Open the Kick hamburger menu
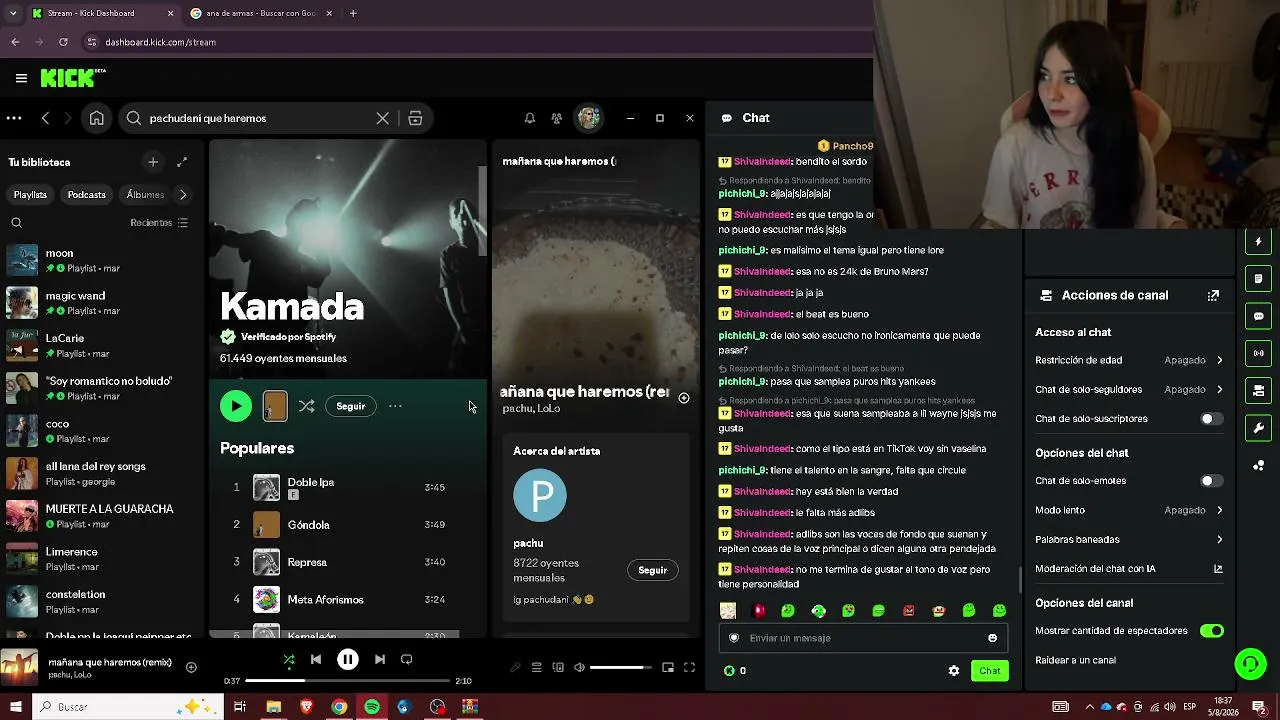The width and height of the screenshot is (1280, 720). coord(21,78)
